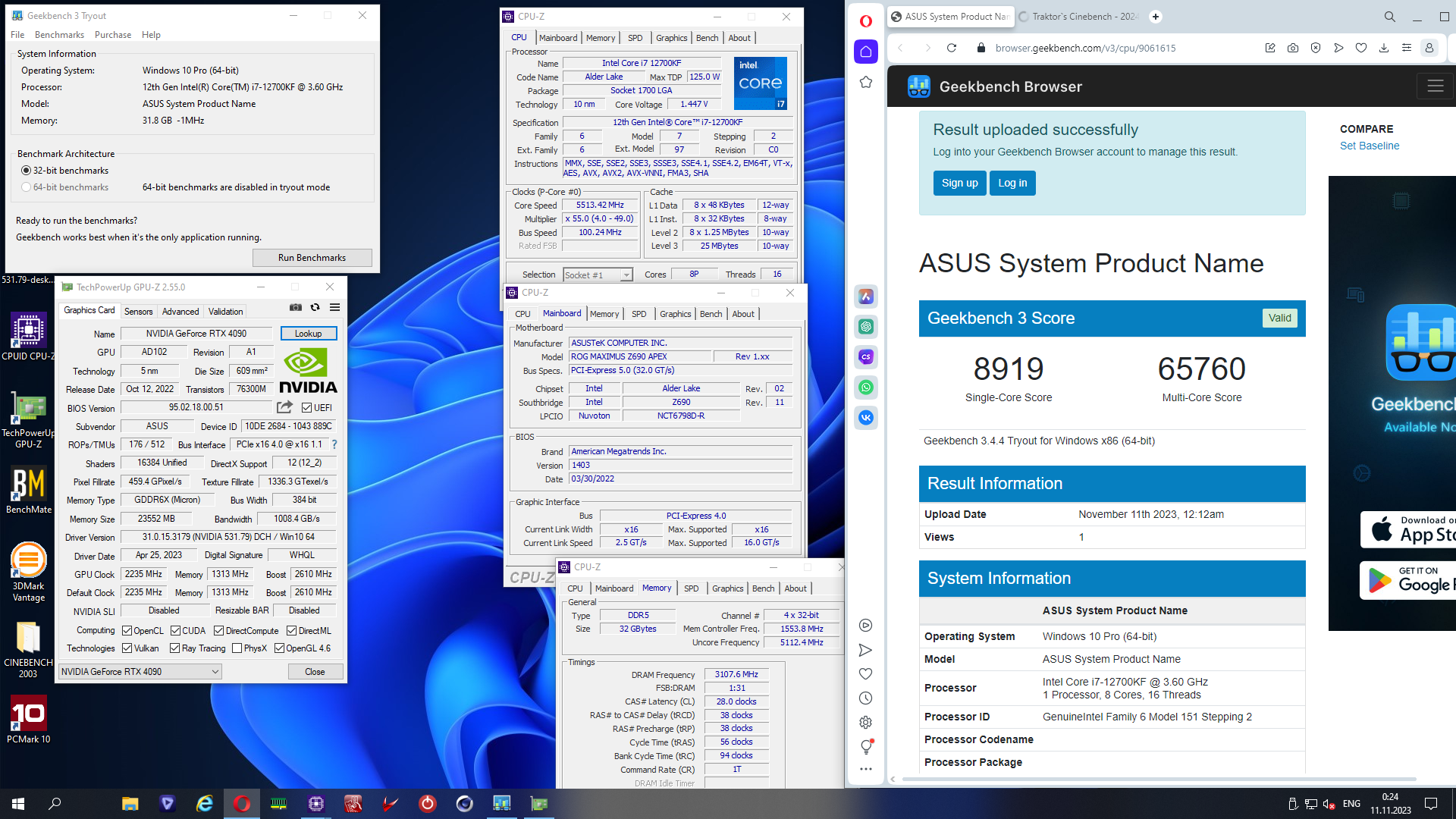Image resolution: width=1456 pixels, height=819 pixels.
Task: Click Set Baseline link
Action: [x=1370, y=146]
